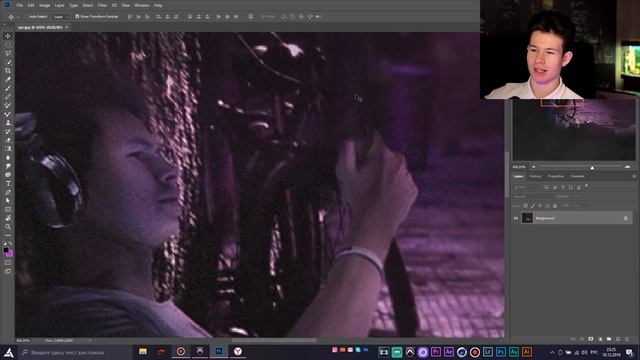Change the screen mode icon
Screen dimensions: 640x360
click(x=8, y=271)
